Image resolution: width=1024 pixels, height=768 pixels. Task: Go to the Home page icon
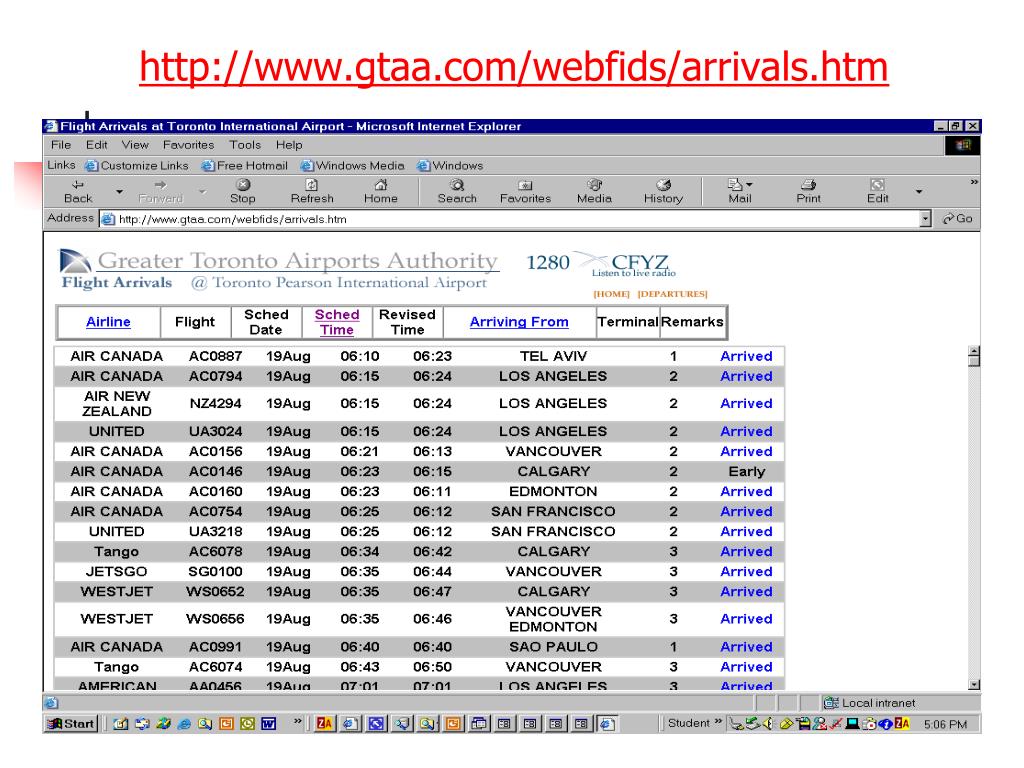click(x=381, y=191)
